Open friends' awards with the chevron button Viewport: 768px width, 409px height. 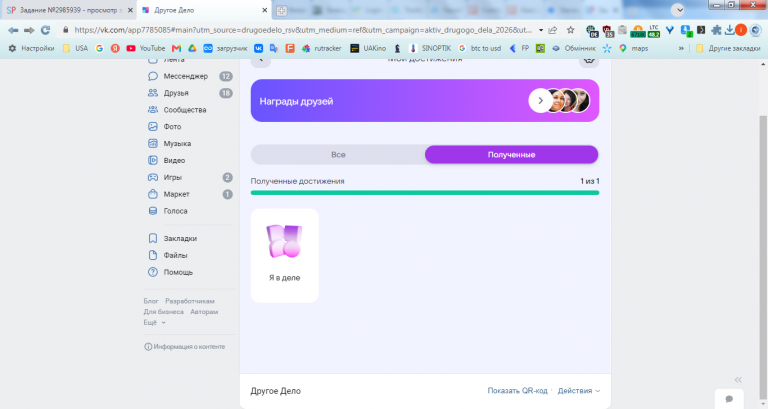point(540,100)
